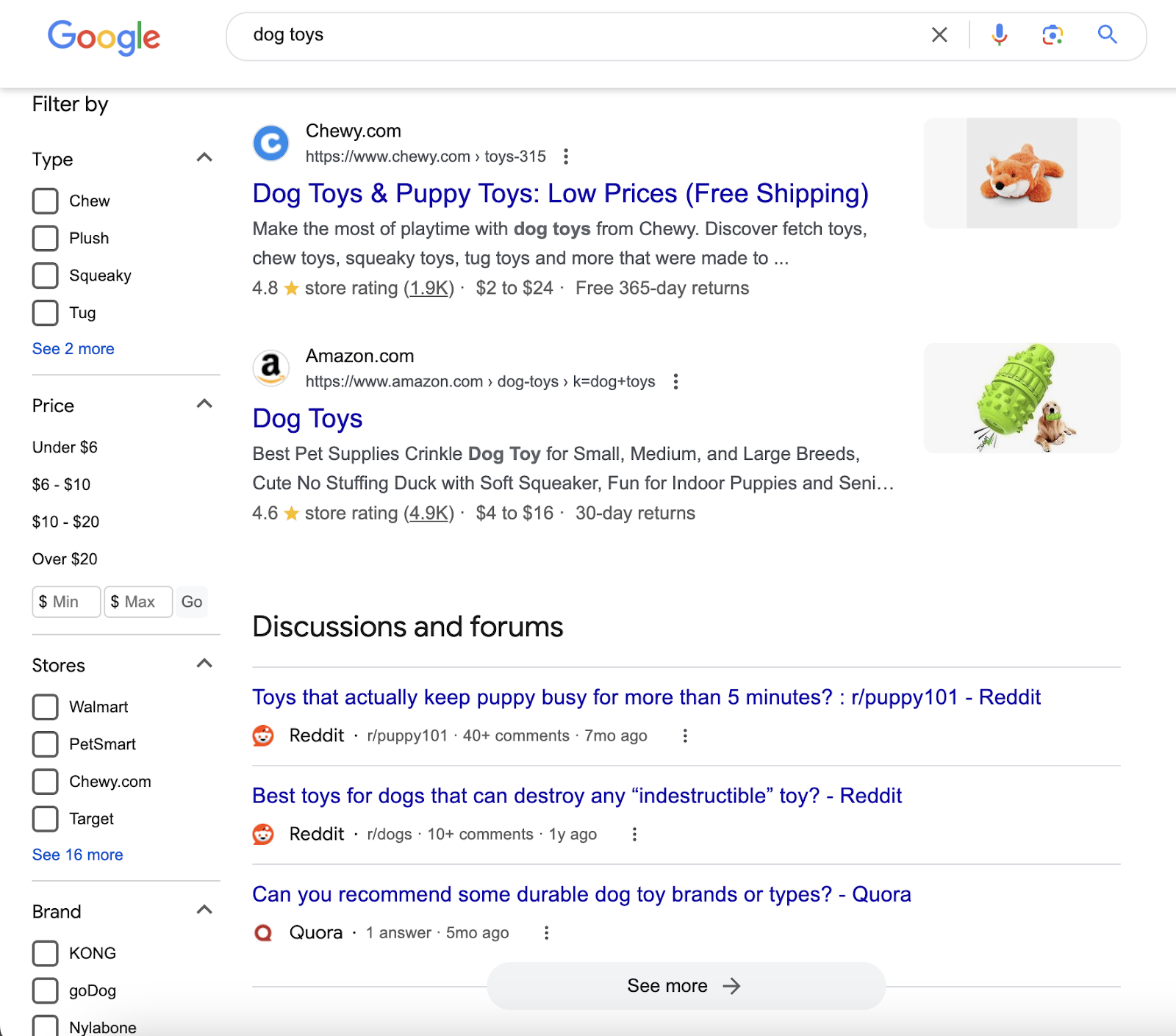Open the indestructible toy Reddit thread
1176x1036 pixels.
coord(577,796)
